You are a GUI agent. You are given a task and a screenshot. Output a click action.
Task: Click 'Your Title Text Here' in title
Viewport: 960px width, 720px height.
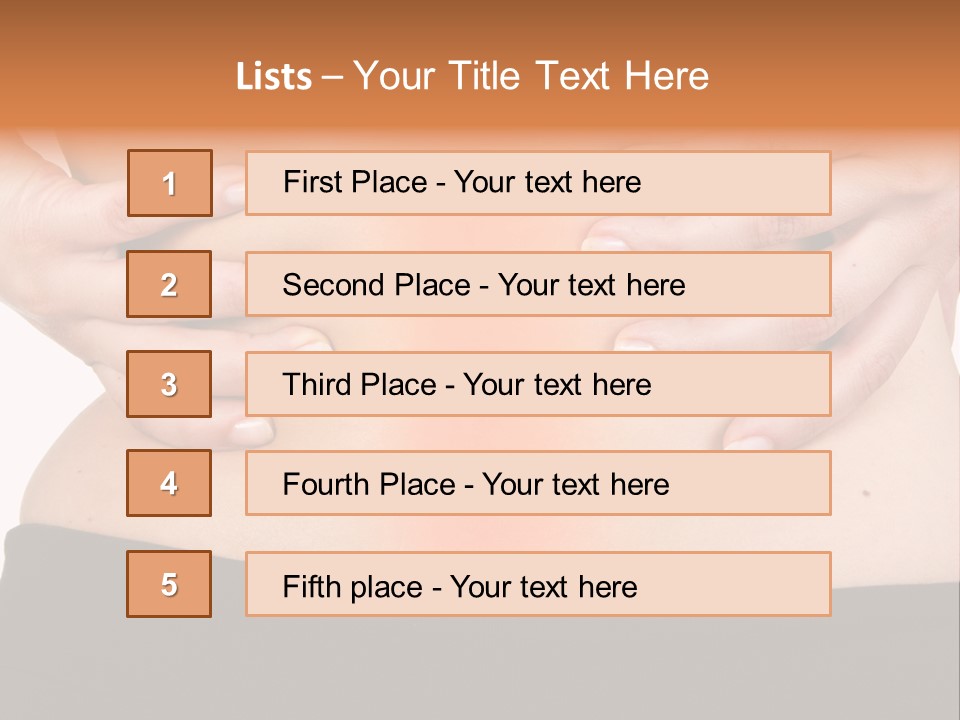(531, 76)
